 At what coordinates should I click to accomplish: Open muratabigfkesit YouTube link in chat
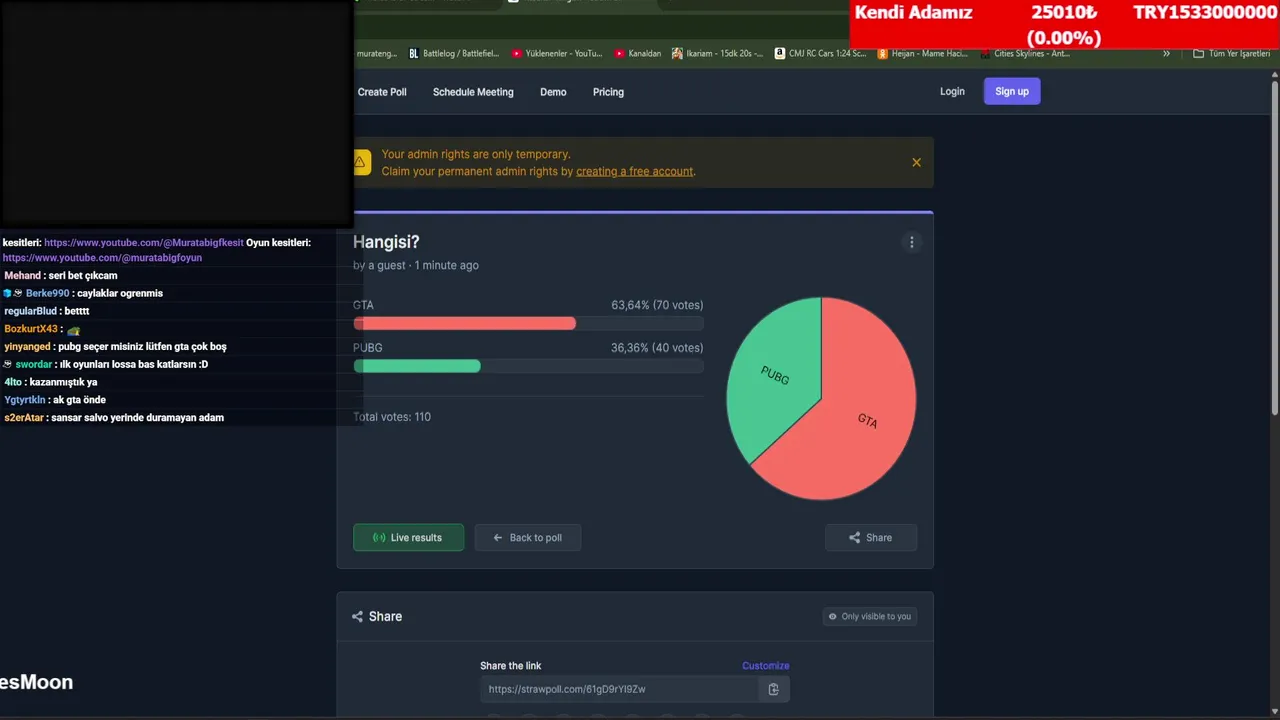[143, 243]
